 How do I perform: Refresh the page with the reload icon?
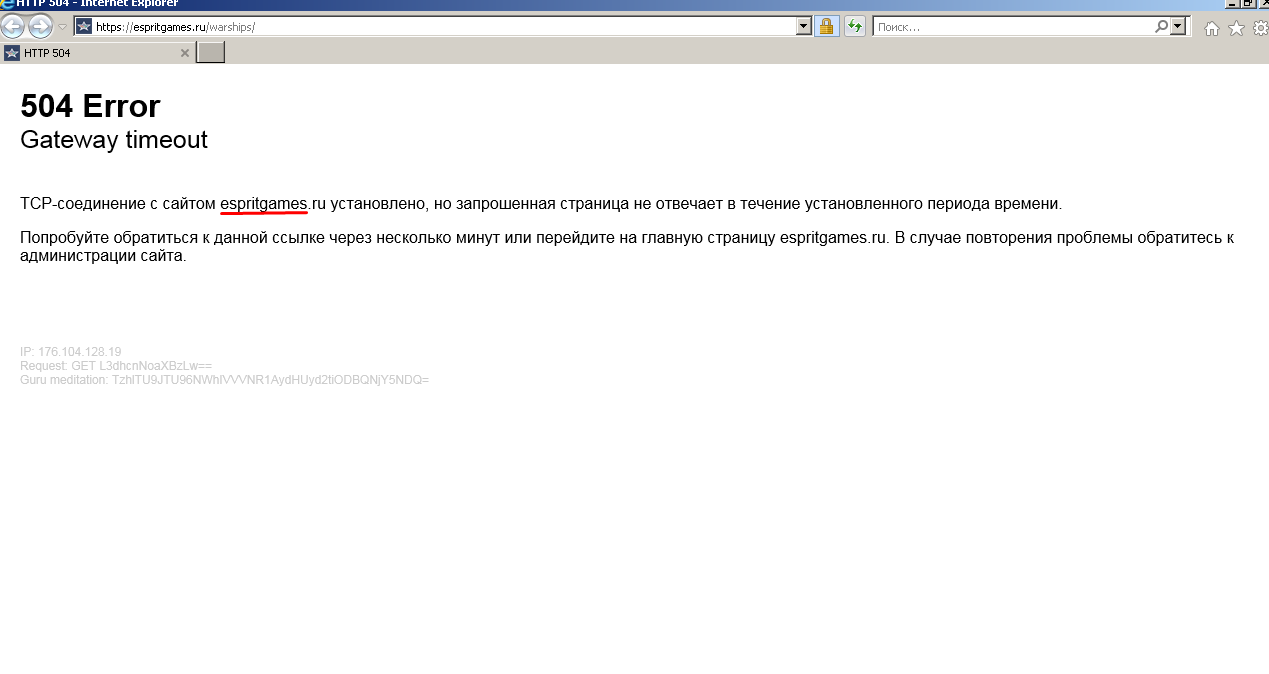pyautogui.click(x=855, y=27)
